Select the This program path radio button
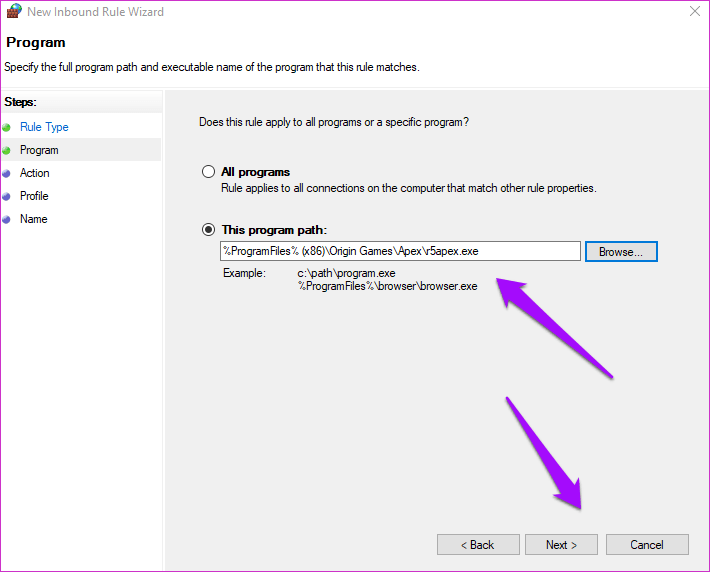Screen dimensions: 710x572 [x=208, y=230]
